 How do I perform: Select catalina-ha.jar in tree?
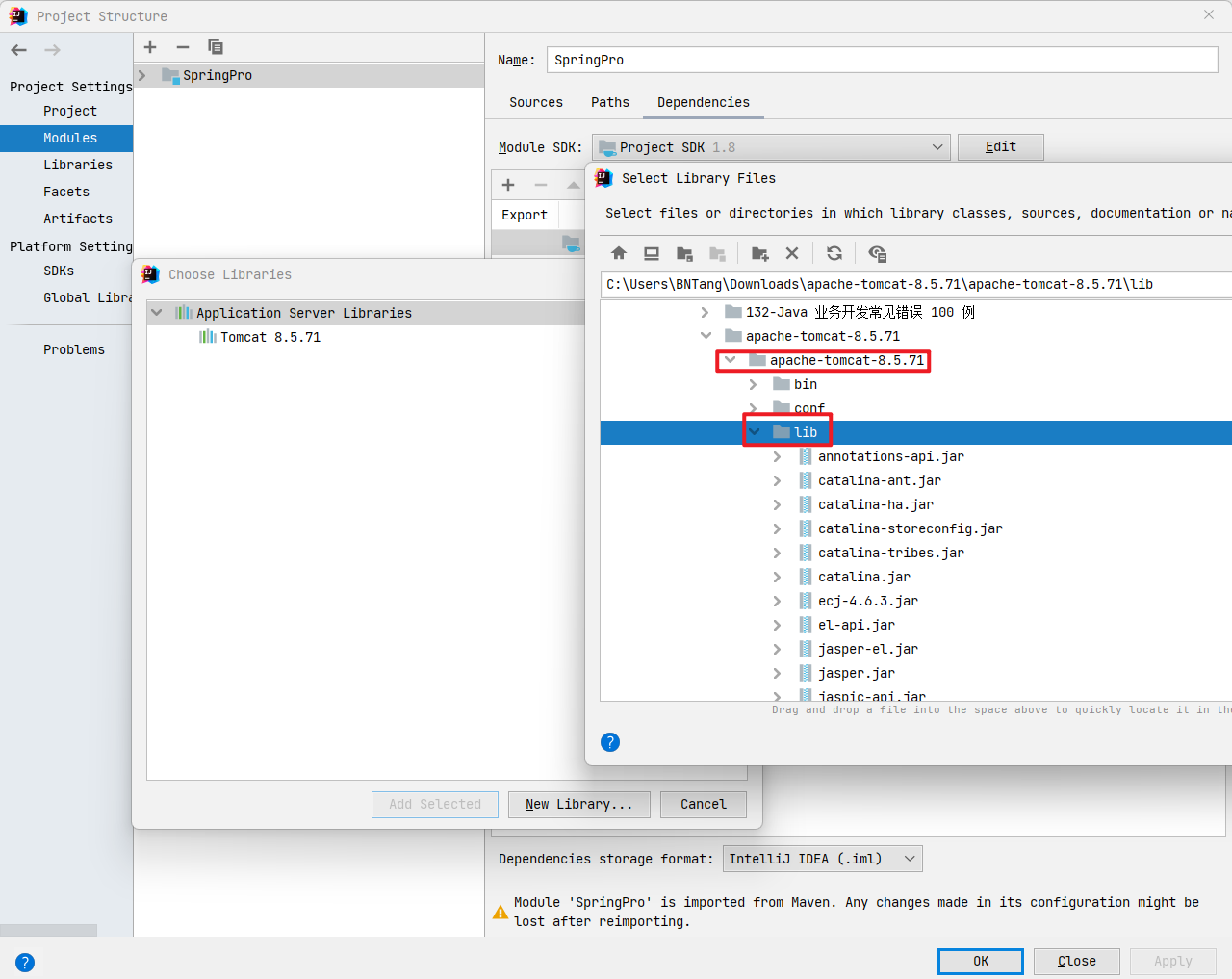point(875,504)
